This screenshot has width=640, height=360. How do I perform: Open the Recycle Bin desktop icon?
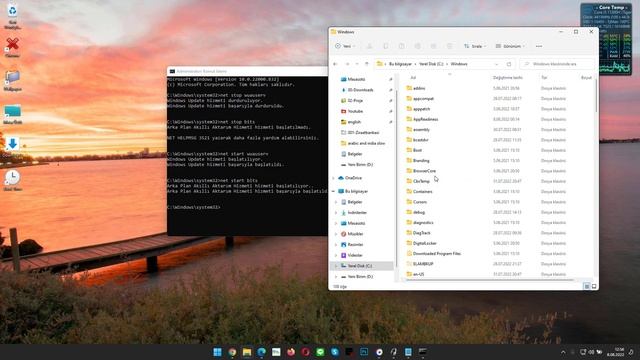(x=12, y=16)
